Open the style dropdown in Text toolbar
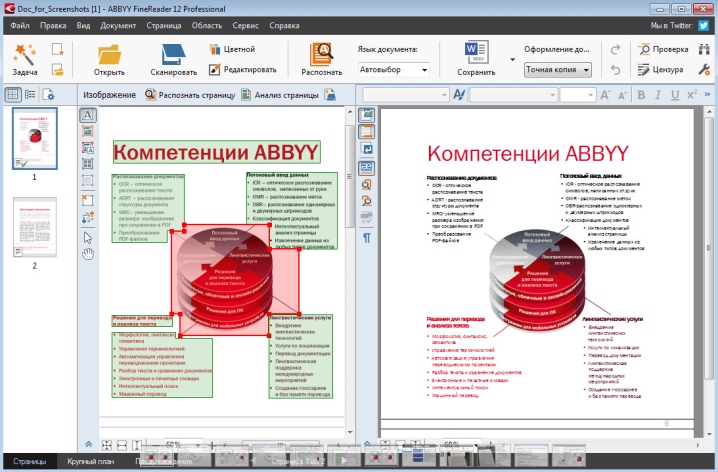 point(405,95)
